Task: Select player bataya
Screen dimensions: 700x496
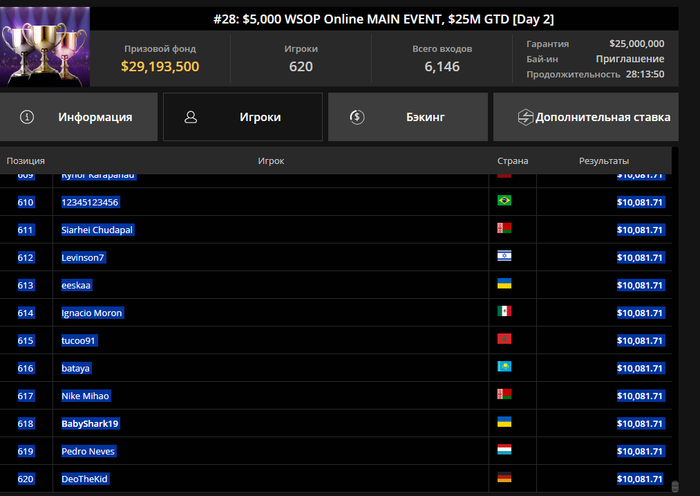Action: coord(76,368)
